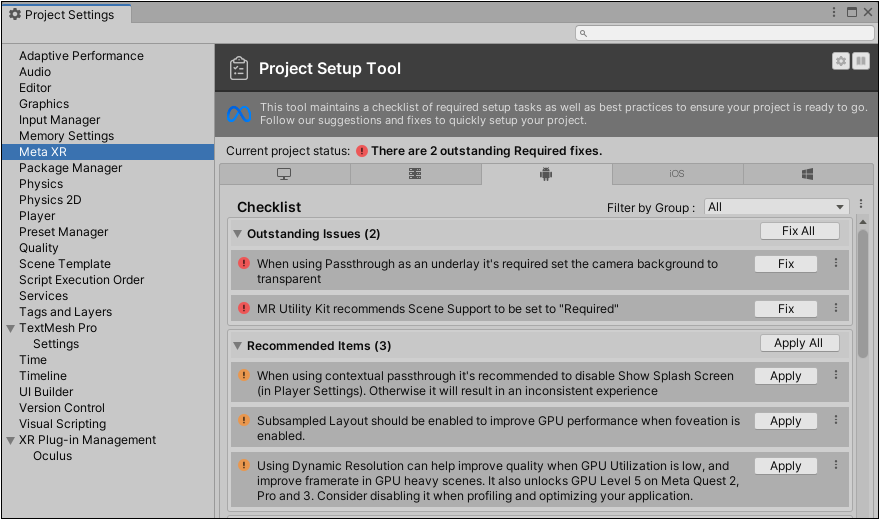This screenshot has width=880, height=520.
Task: Open the Filter by Group dropdown
Action: click(x=777, y=207)
